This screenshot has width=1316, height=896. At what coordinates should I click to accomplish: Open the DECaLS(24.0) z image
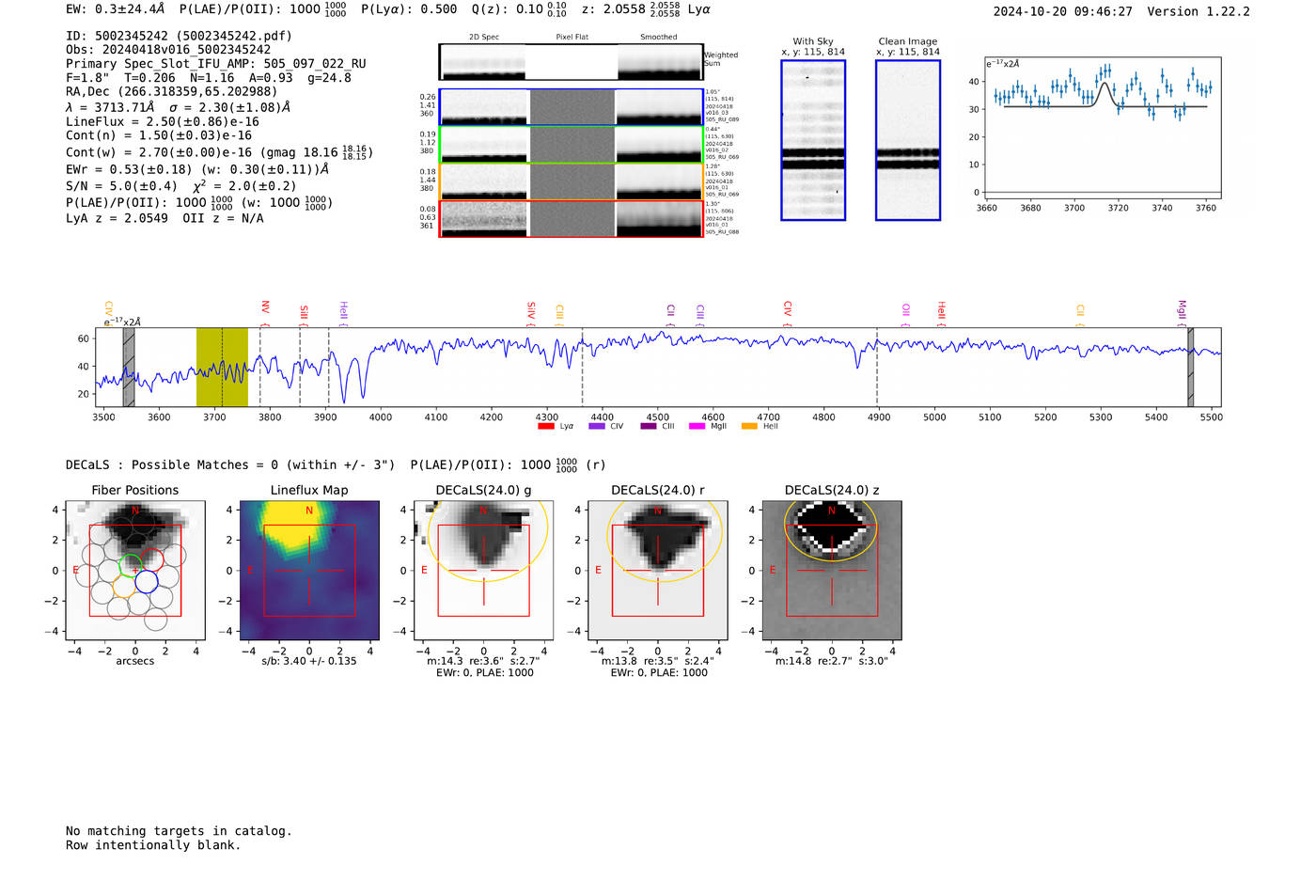832,570
